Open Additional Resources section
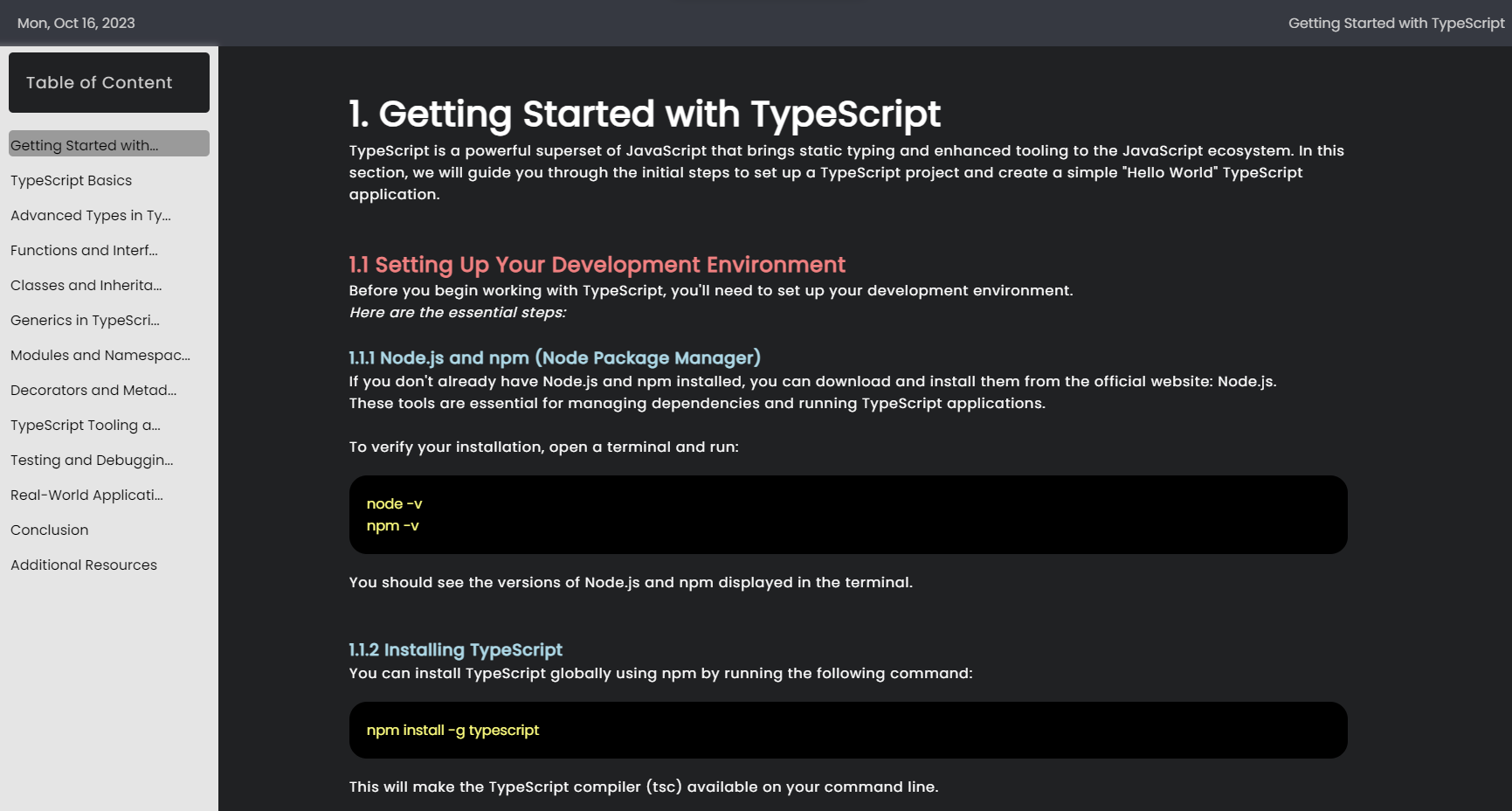Screen dimensions: 1512x811 [x=84, y=565]
